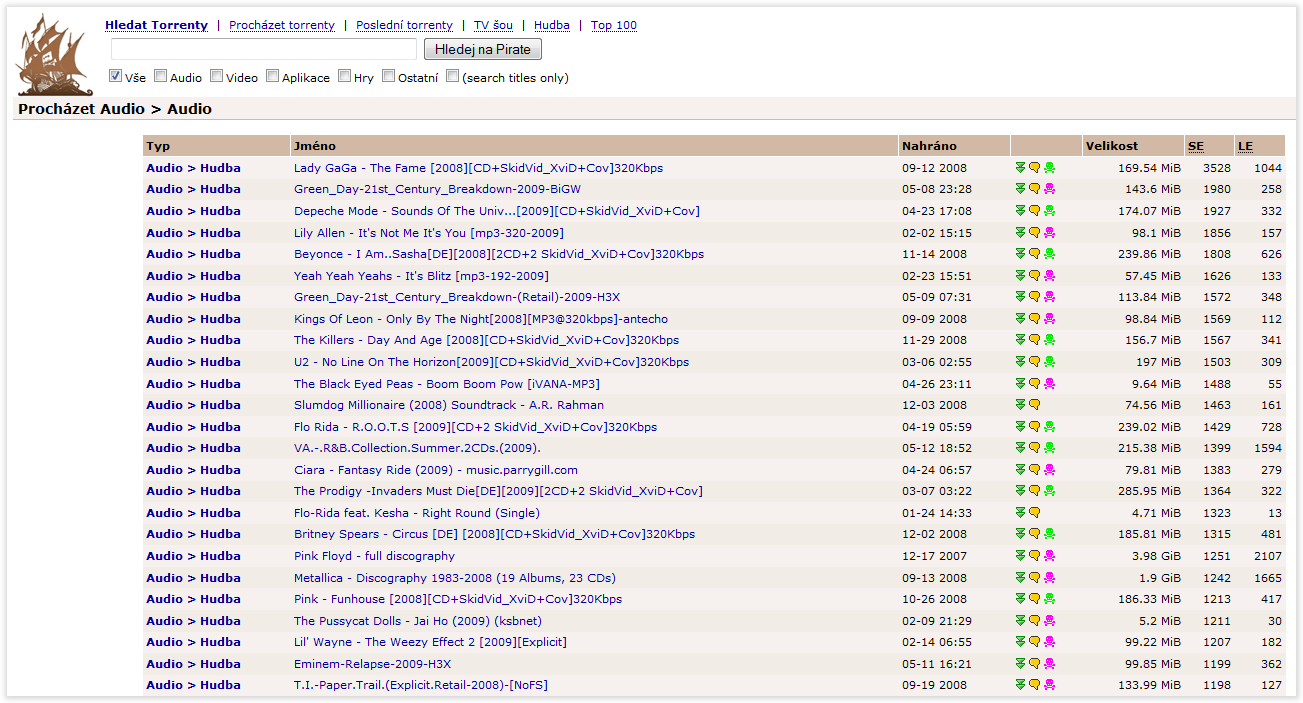Check the Aplikace filter checkbox

[272, 76]
